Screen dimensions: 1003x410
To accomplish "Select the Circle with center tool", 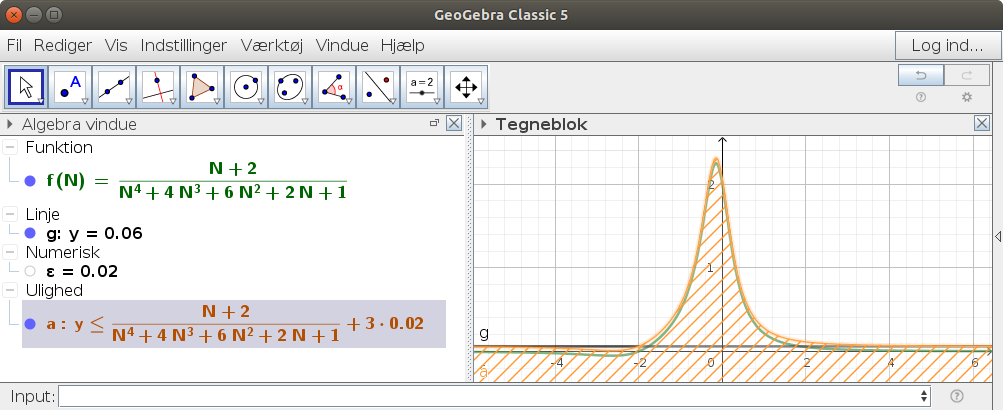I will (x=247, y=87).
